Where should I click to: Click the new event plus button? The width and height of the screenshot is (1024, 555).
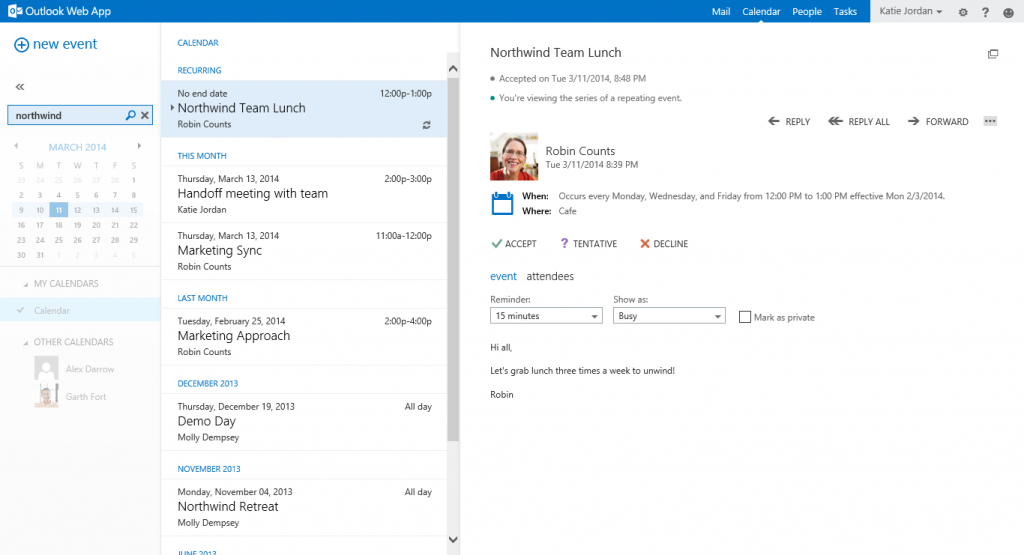click(22, 45)
